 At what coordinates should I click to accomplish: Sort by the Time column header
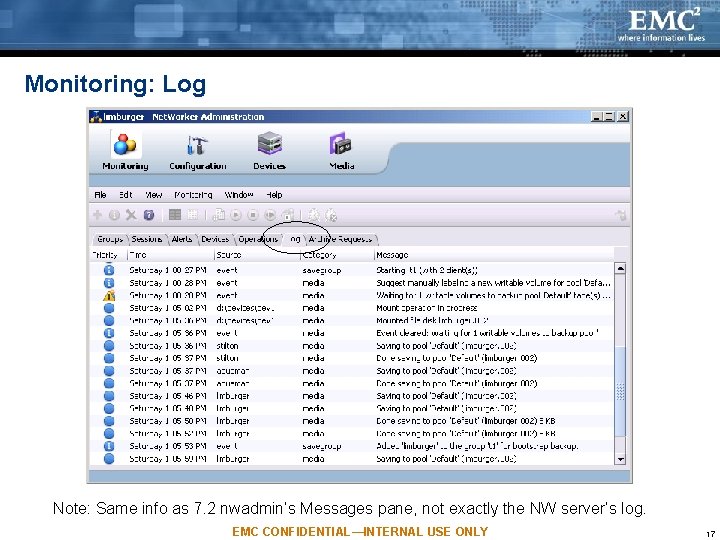click(x=171, y=255)
